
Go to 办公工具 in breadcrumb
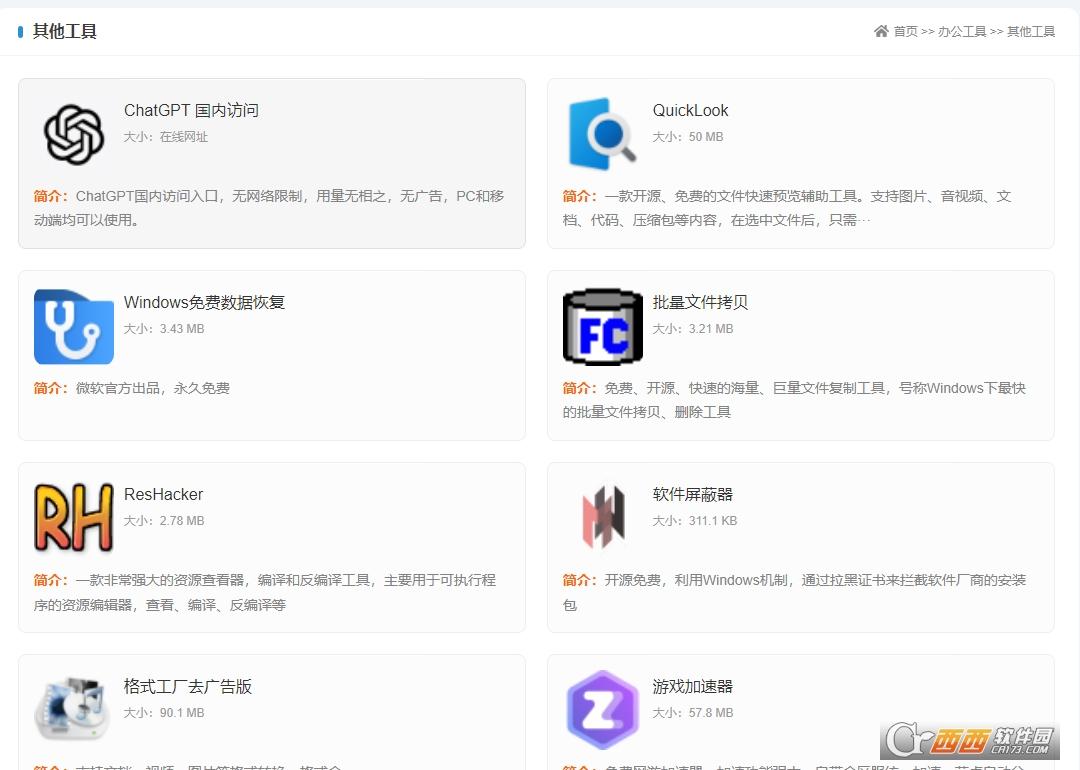click(962, 31)
